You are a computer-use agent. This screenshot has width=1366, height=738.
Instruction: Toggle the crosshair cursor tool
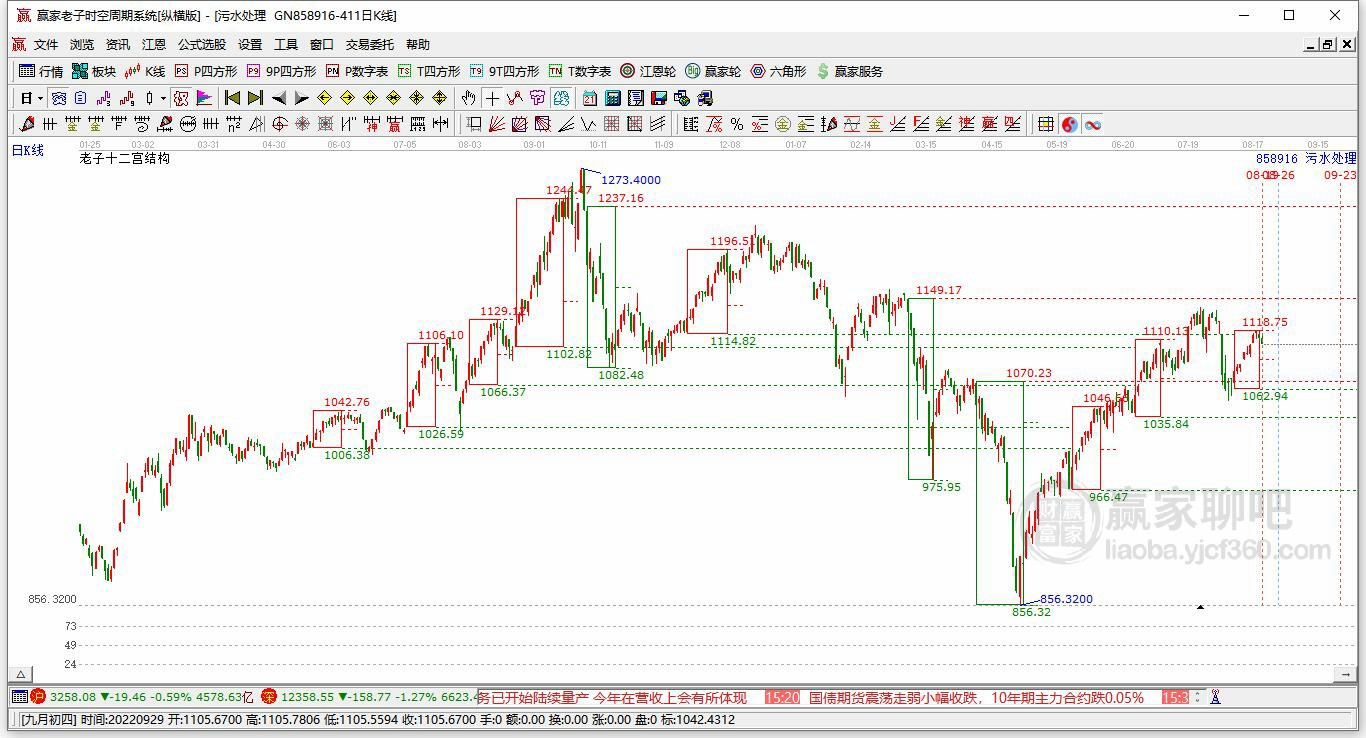click(x=491, y=98)
